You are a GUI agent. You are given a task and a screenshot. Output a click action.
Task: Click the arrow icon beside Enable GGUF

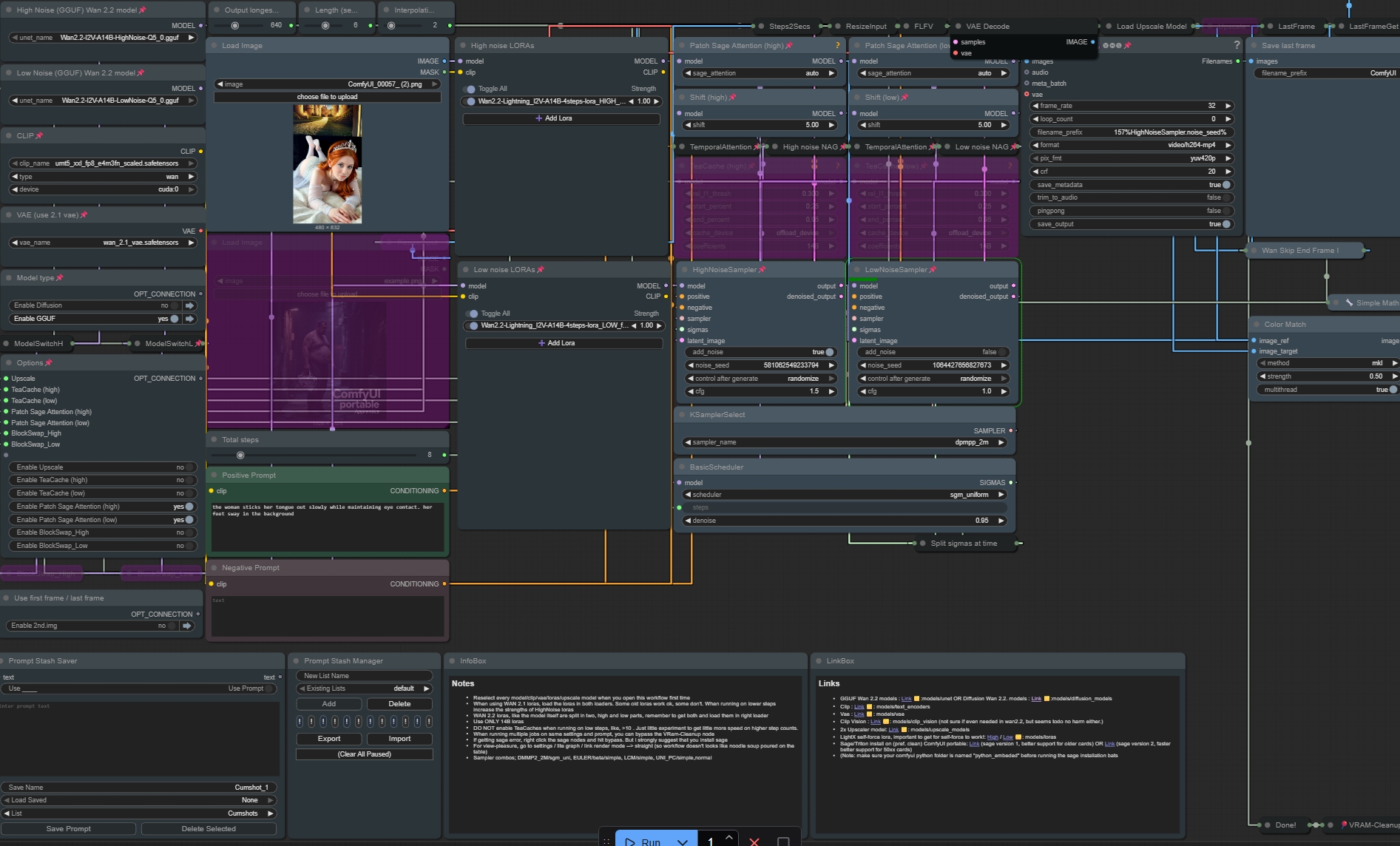(x=190, y=319)
